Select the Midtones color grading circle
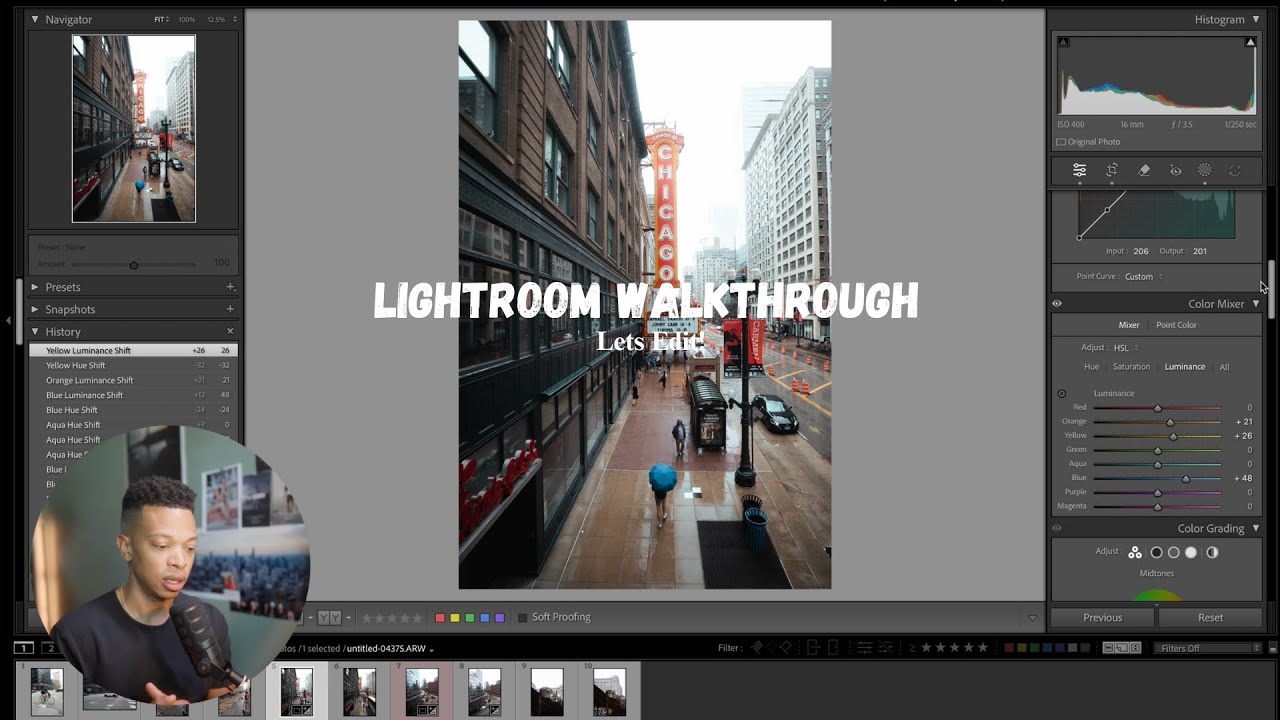The height and width of the screenshot is (720, 1280). (x=1174, y=552)
